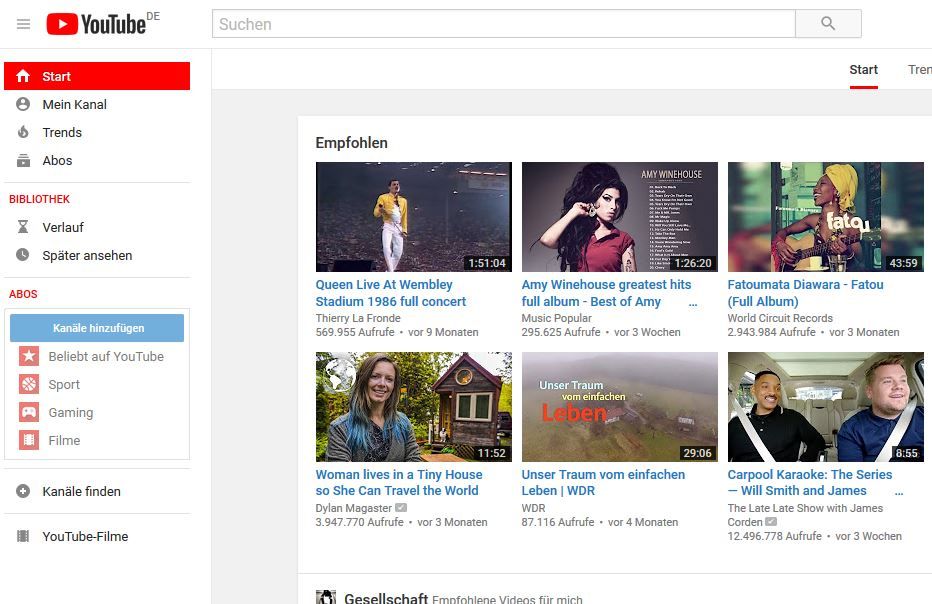Select the Start tab in the header
The height and width of the screenshot is (604, 932).
tap(864, 70)
